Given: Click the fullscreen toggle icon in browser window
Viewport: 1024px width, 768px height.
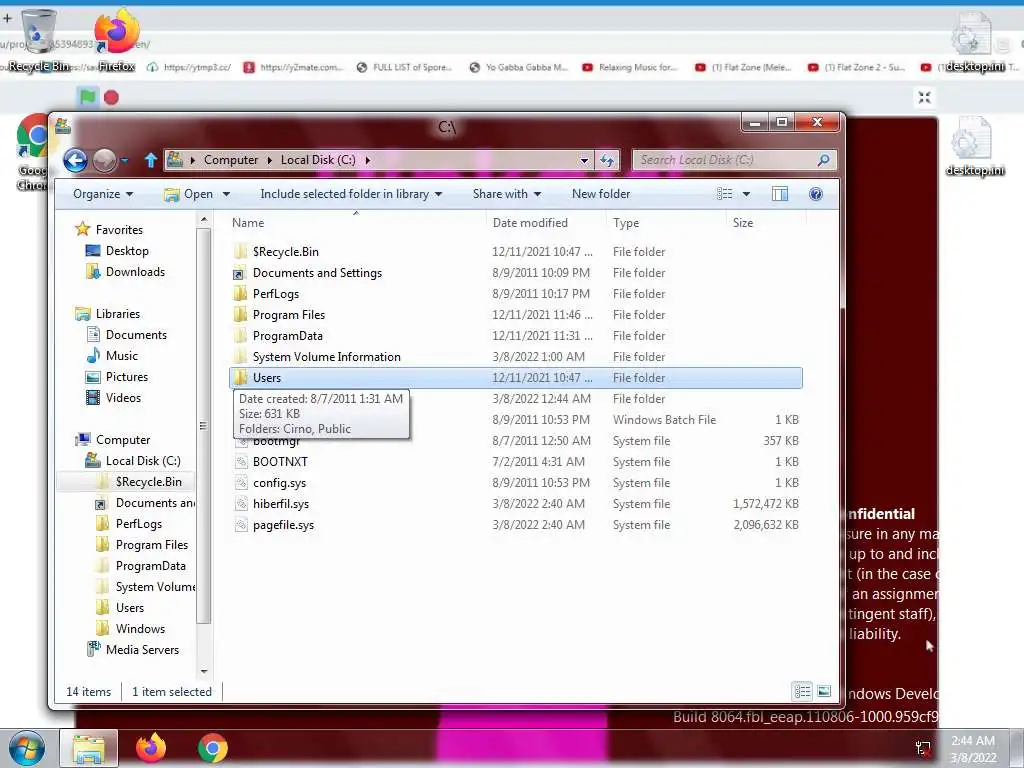Looking at the screenshot, I should (924, 97).
